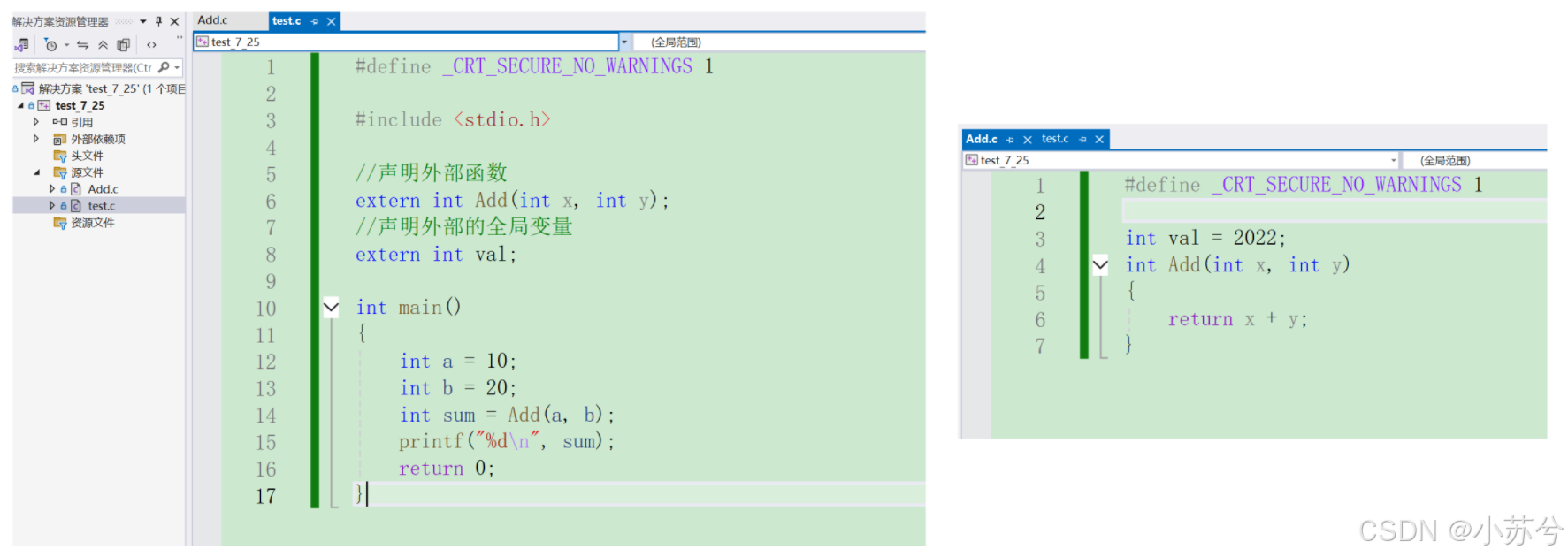This screenshot has height=557, width=1568.
Task: Click view code angle brackets icon
Action: 151,44
